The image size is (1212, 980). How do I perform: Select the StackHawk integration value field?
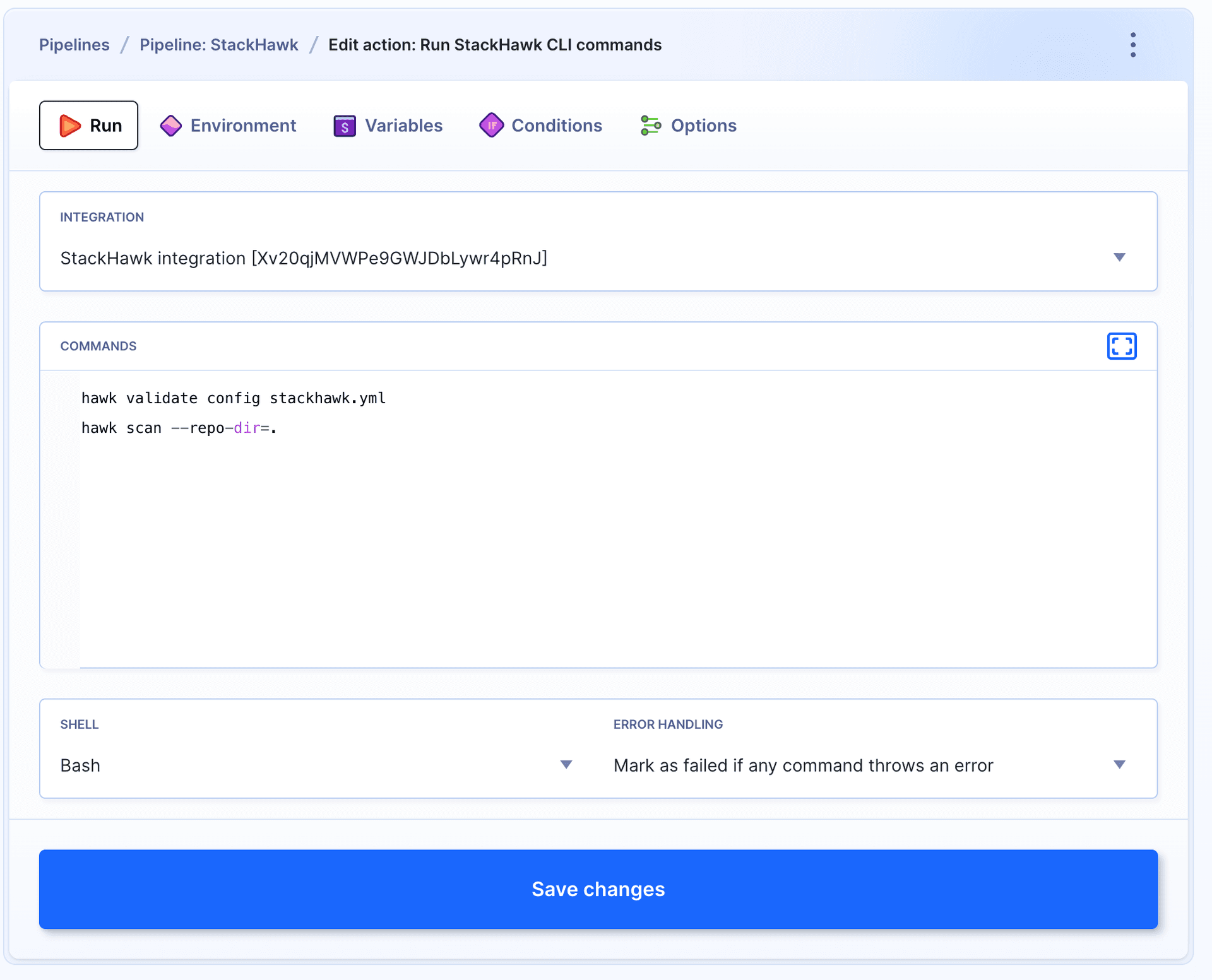click(598, 258)
